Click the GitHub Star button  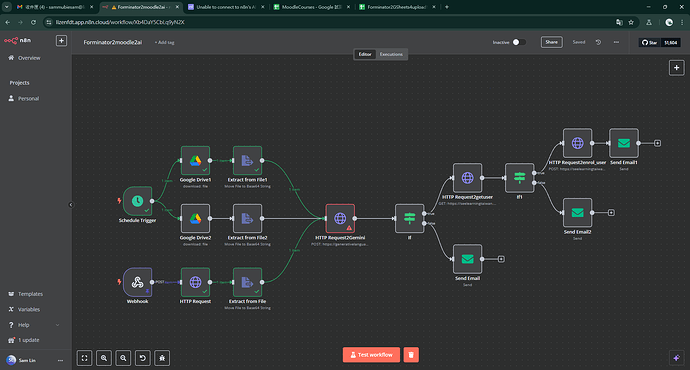point(650,42)
